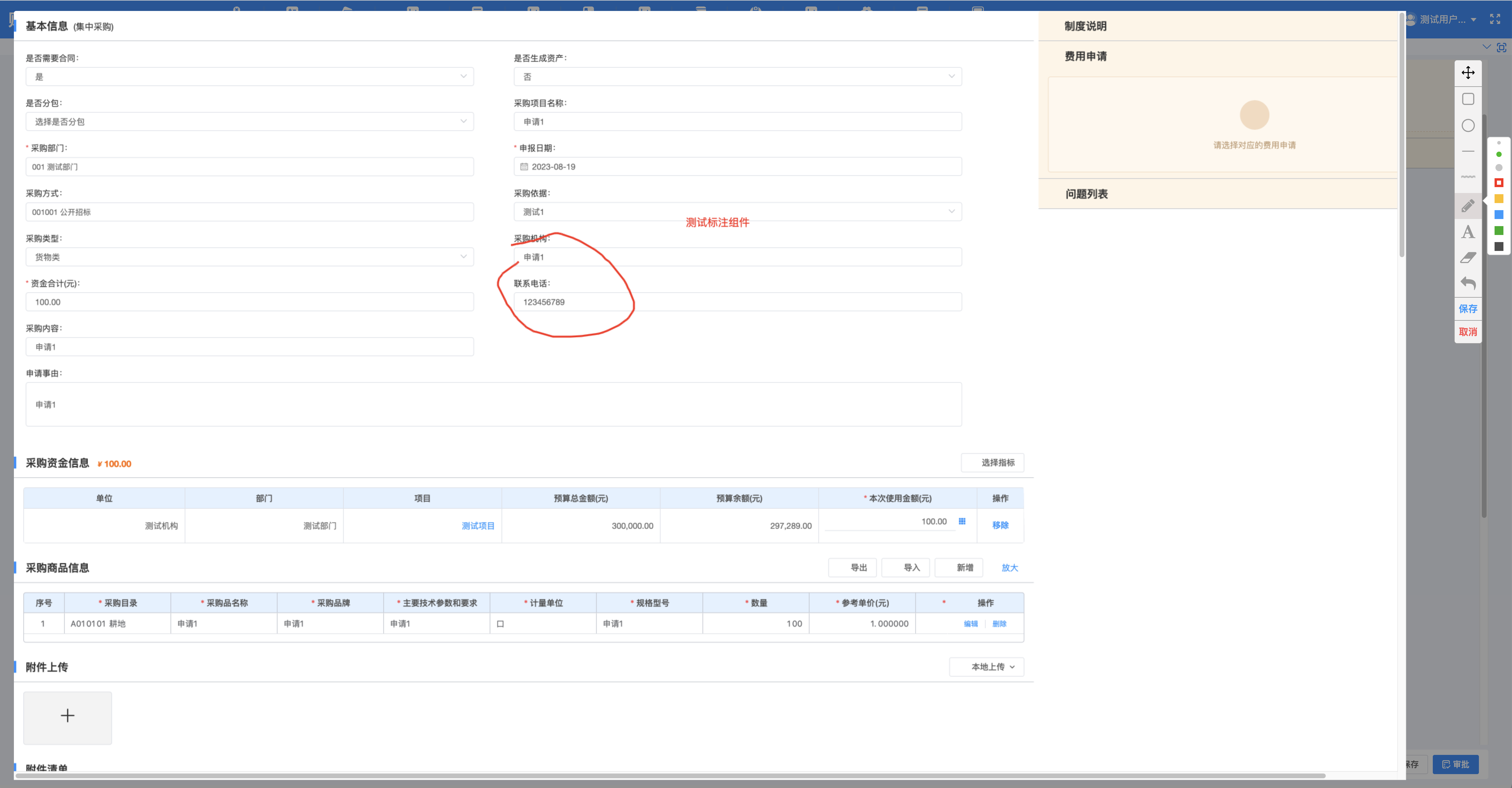Toggle fullscreen with the expand-arrows icon
This screenshot has height=788, width=1512.
point(1494,20)
